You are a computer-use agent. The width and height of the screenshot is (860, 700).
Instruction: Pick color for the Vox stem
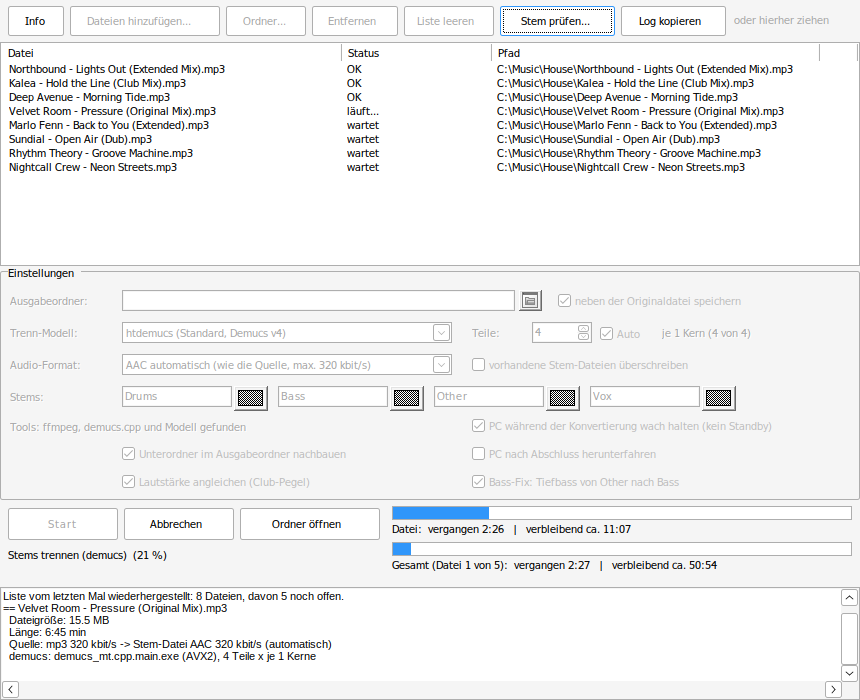click(x=718, y=398)
